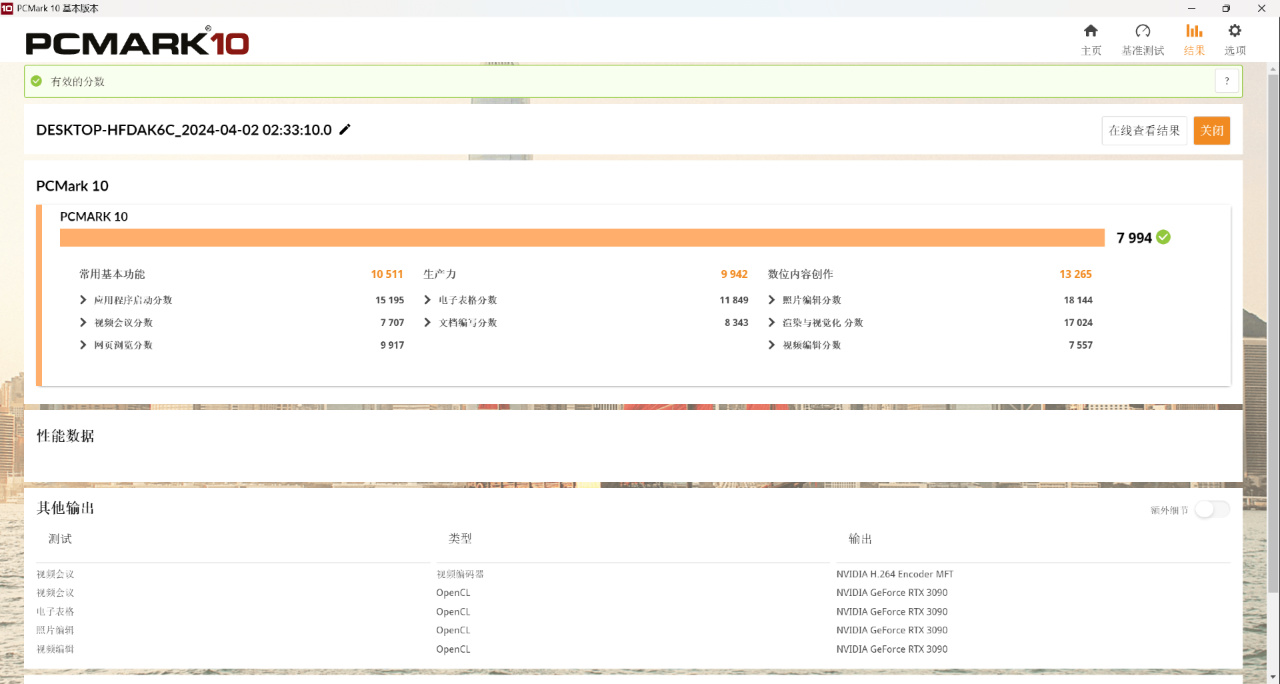Restore the window from title bar
Image resolution: width=1280 pixels, height=684 pixels.
(x=1226, y=8)
